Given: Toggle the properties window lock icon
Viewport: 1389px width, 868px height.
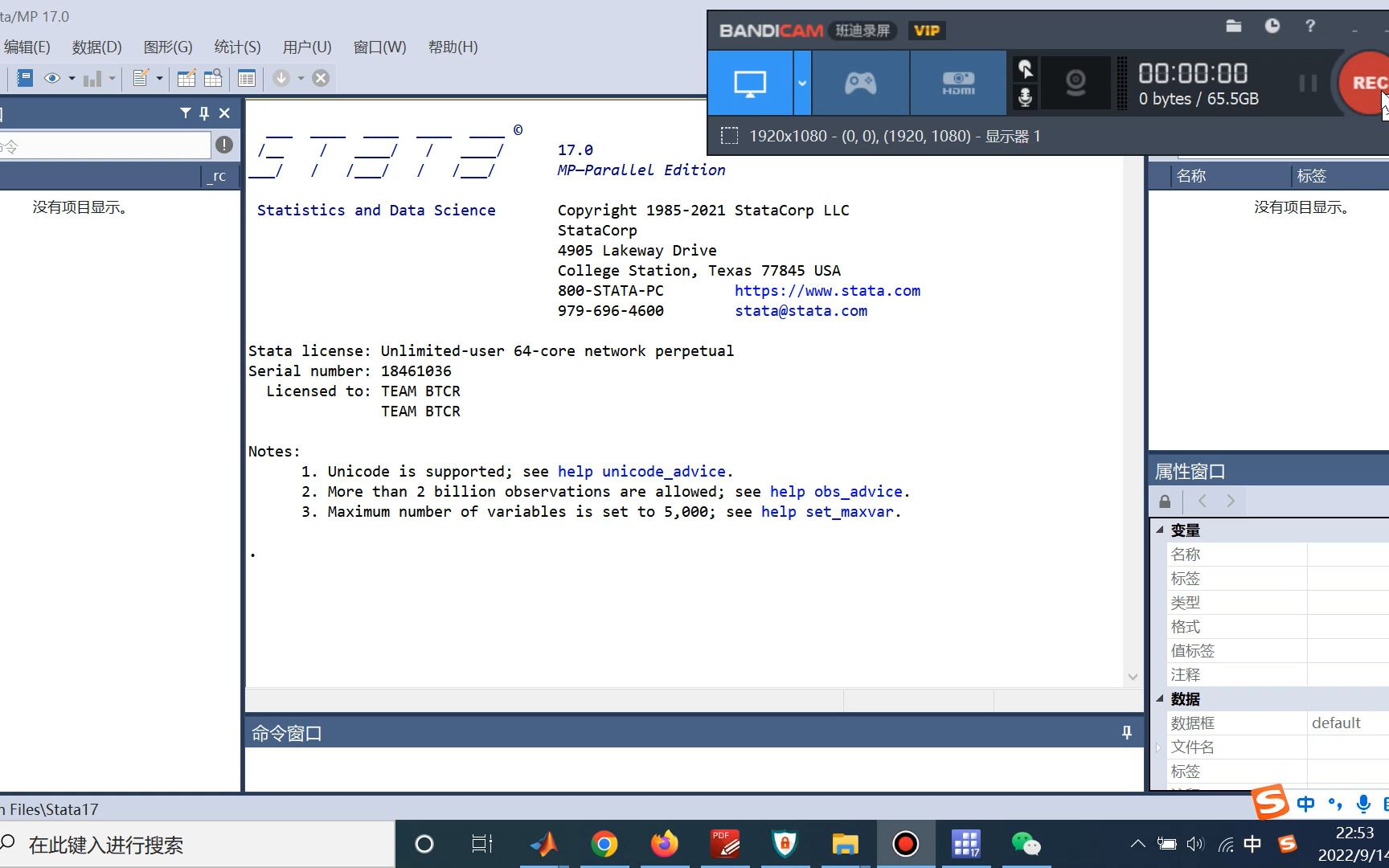Looking at the screenshot, I should pyautogui.click(x=1165, y=502).
